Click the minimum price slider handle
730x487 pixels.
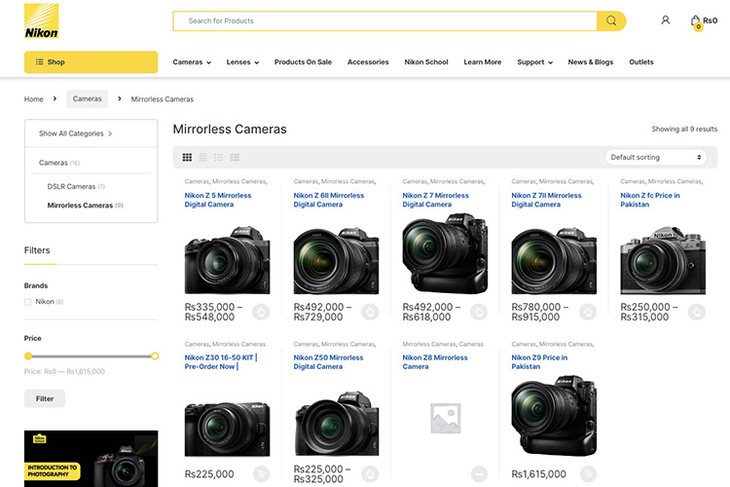coord(28,356)
